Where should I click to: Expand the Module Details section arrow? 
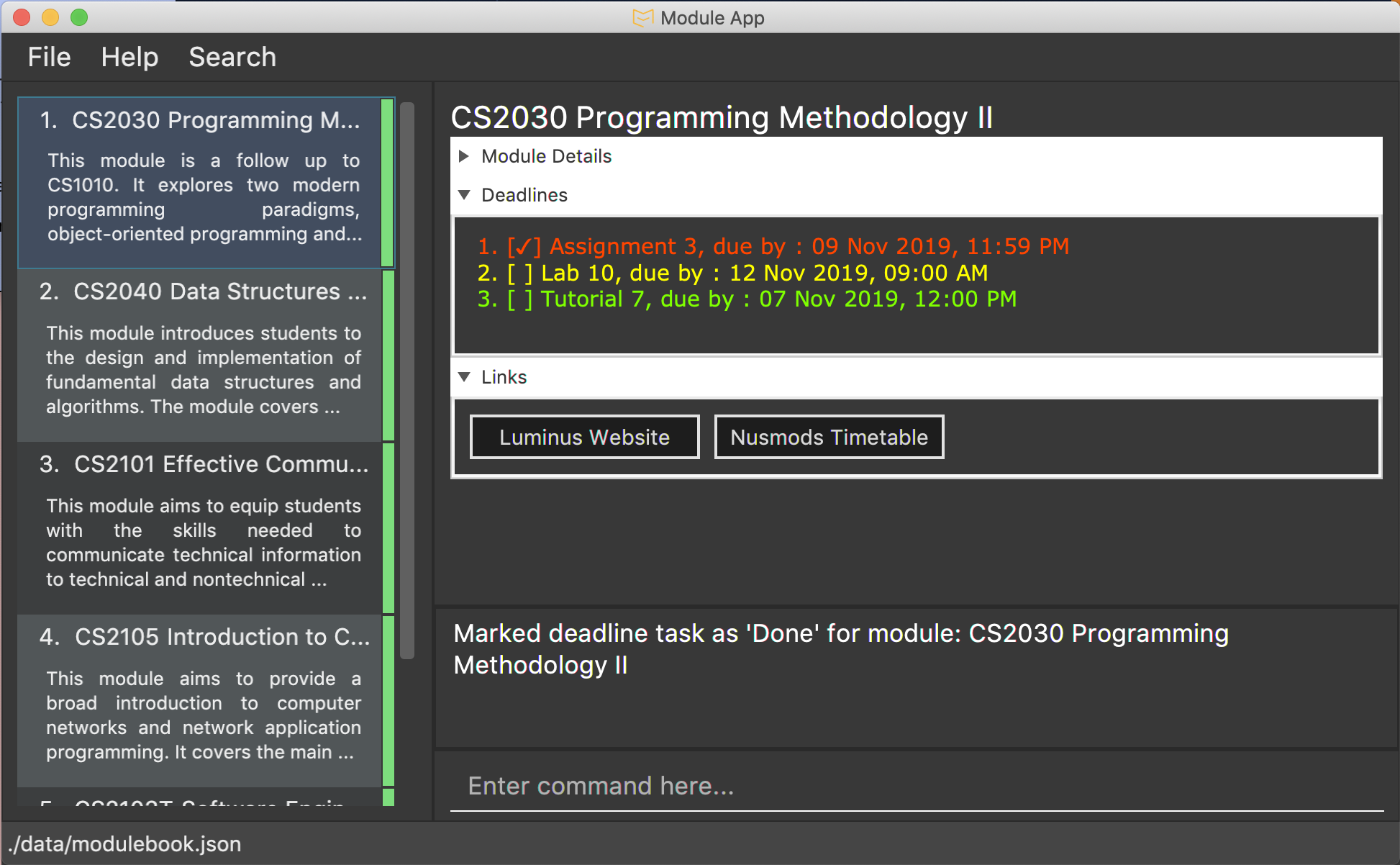[464, 156]
